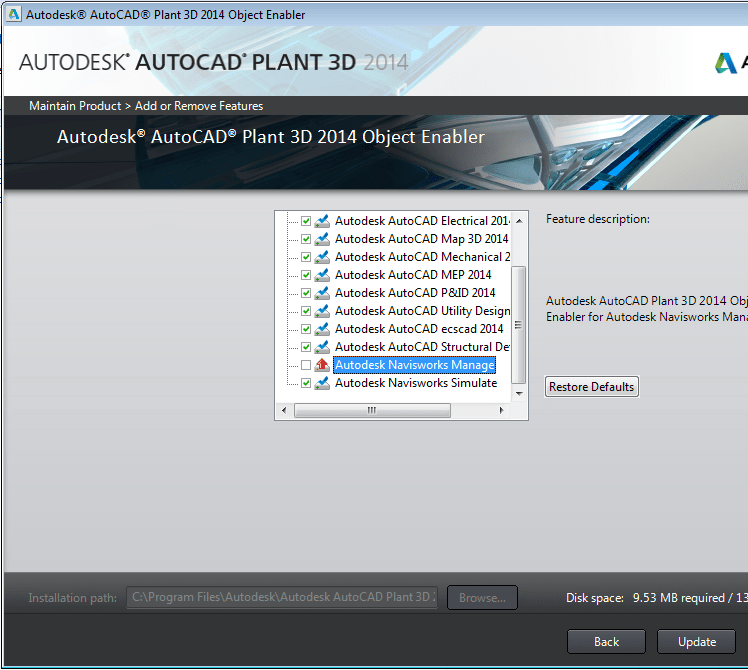Select Autodesk AutoCAD MEP 2014 row text
This screenshot has width=748, height=670.
coord(413,275)
